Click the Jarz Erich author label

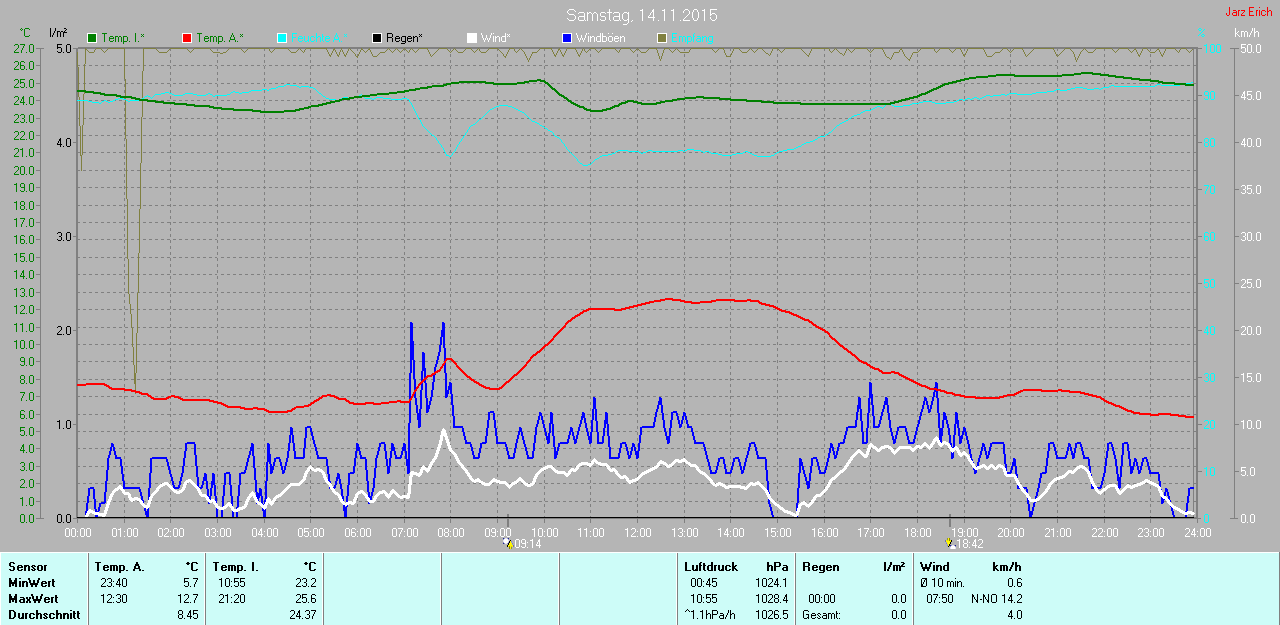[x=1248, y=12]
